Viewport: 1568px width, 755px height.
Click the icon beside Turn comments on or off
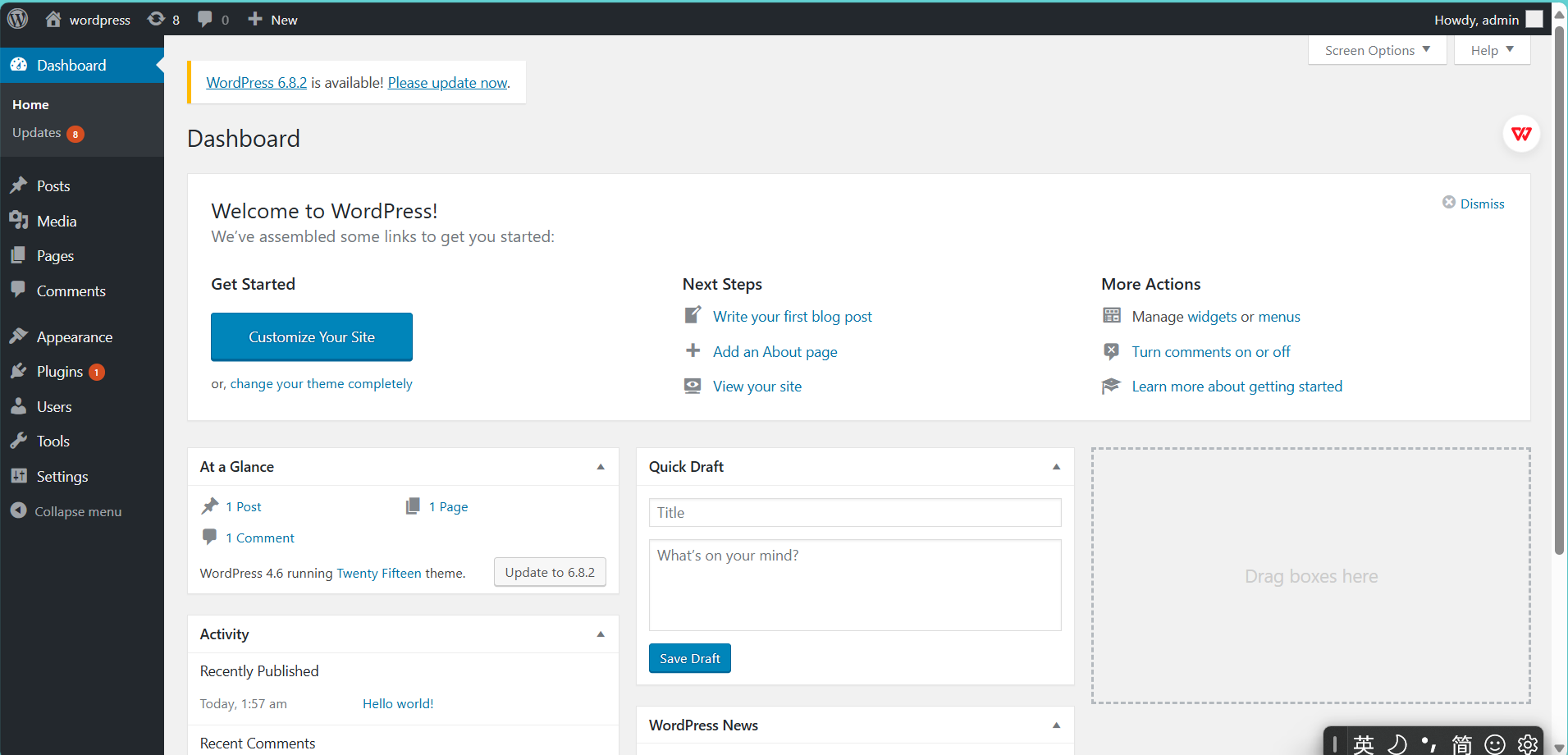point(1112,351)
